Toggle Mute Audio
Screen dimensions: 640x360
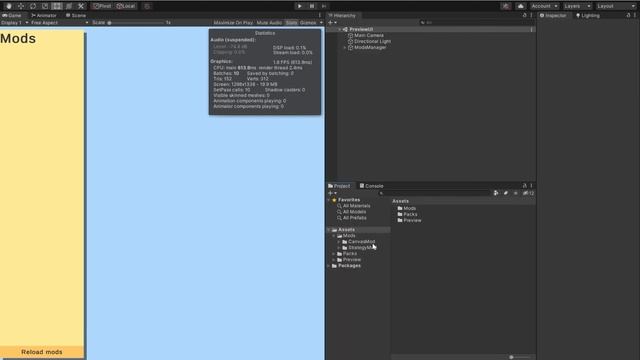pyautogui.click(x=269, y=23)
